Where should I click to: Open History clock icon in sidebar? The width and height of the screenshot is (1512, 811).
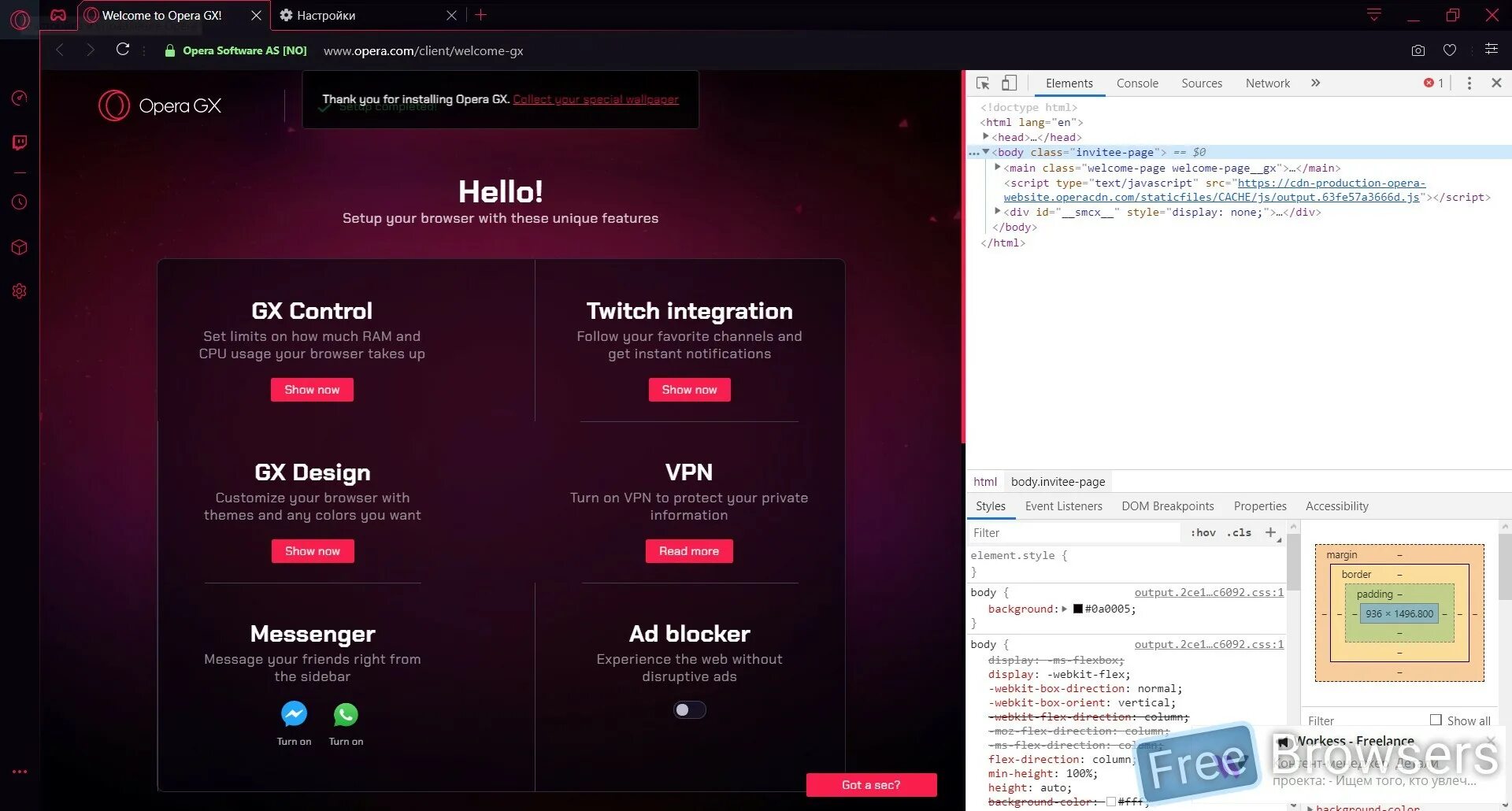20,202
